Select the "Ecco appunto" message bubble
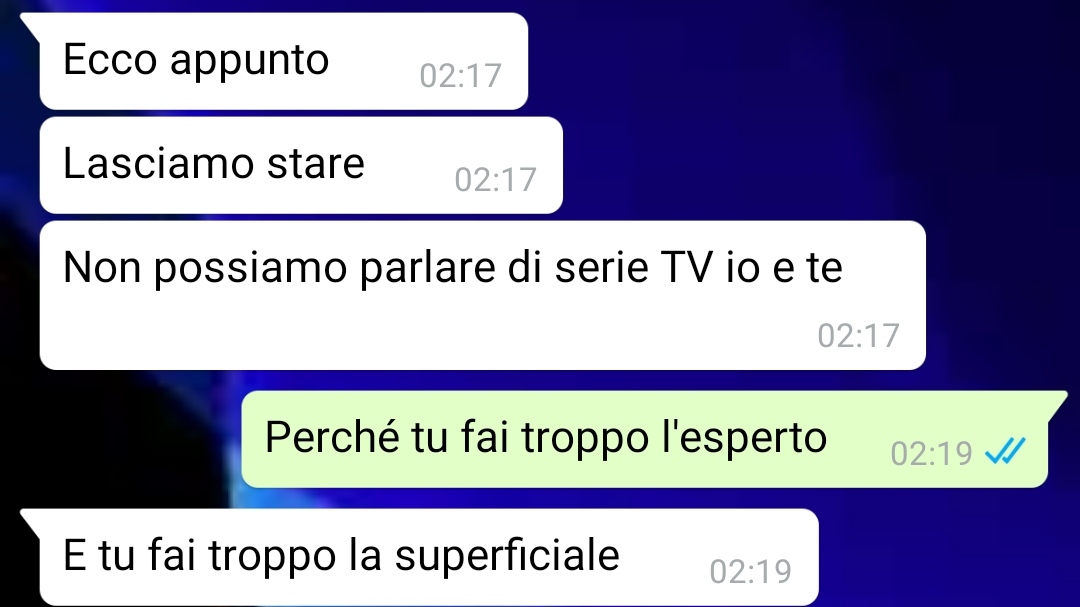The width and height of the screenshot is (1080, 607). tap(284, 61)
